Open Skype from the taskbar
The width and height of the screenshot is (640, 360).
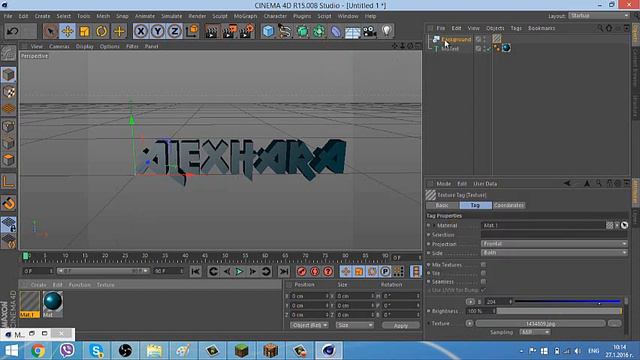96,351
